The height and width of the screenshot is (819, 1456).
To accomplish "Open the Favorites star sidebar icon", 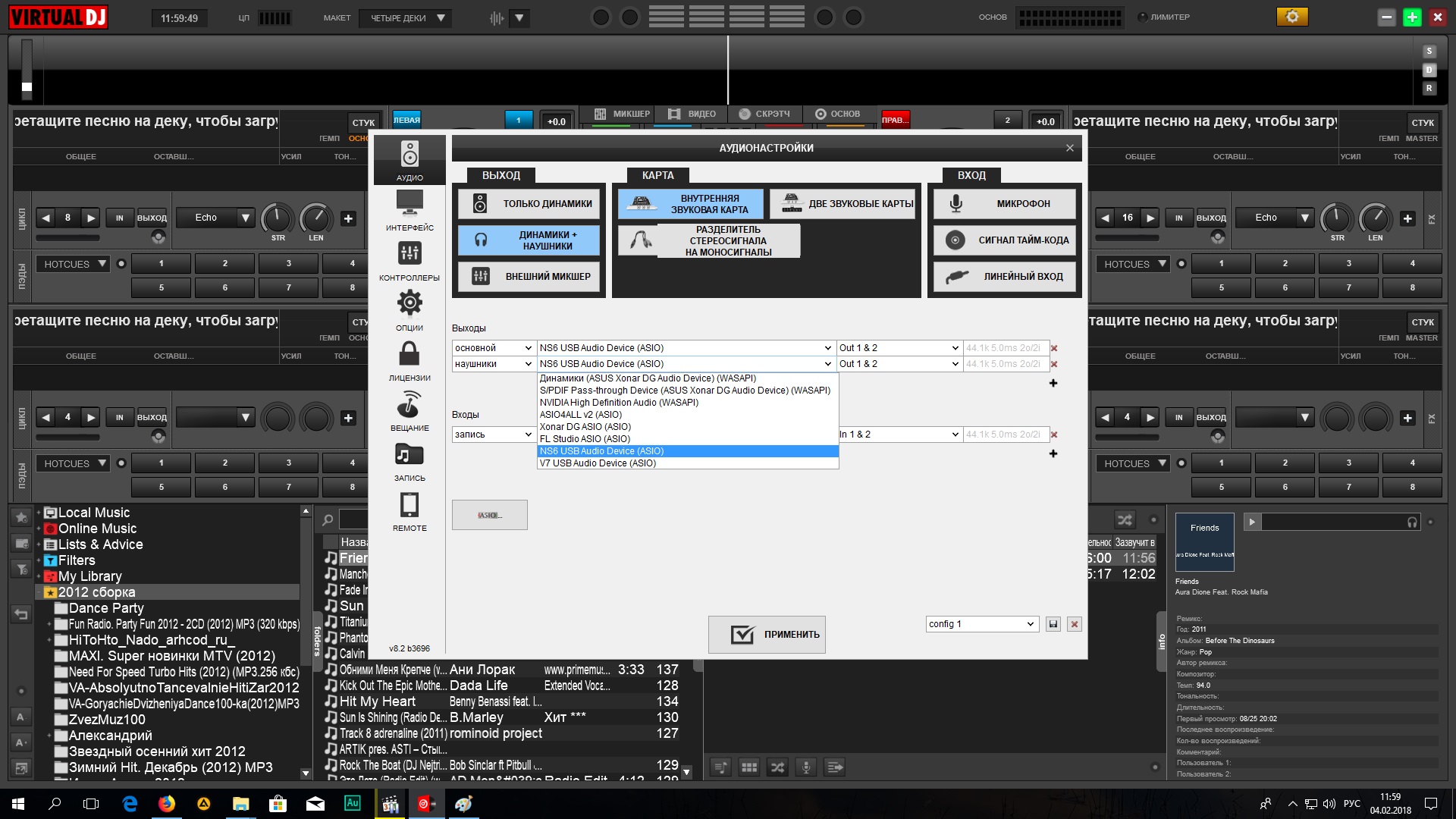I will [x=21, y=517].
